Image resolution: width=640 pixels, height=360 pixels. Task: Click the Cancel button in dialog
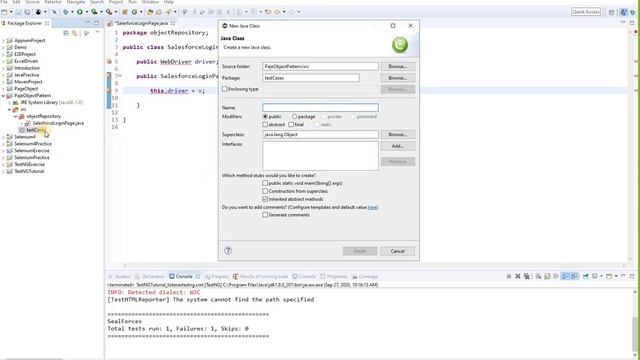397,251
